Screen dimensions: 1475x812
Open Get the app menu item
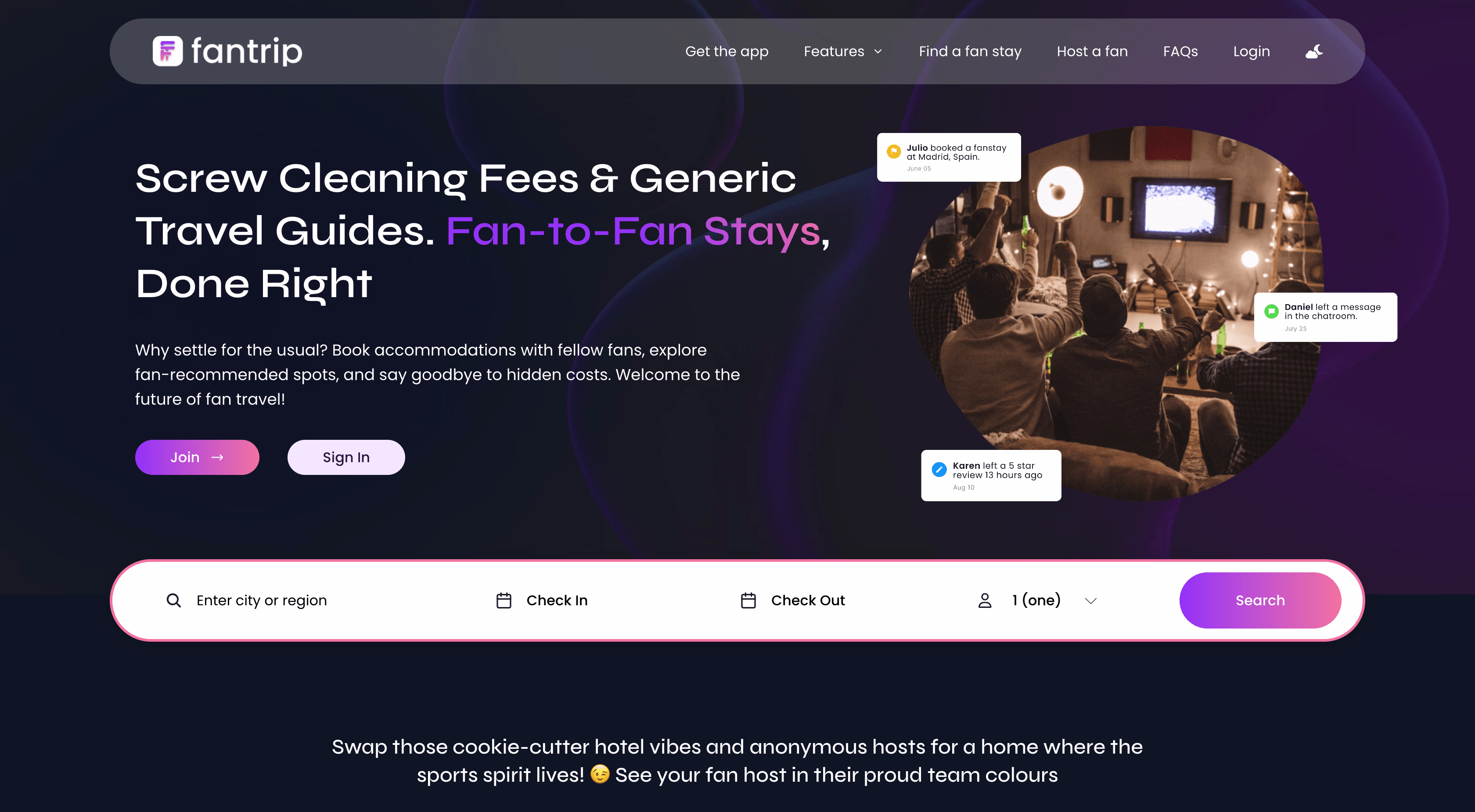coord(727,51)
